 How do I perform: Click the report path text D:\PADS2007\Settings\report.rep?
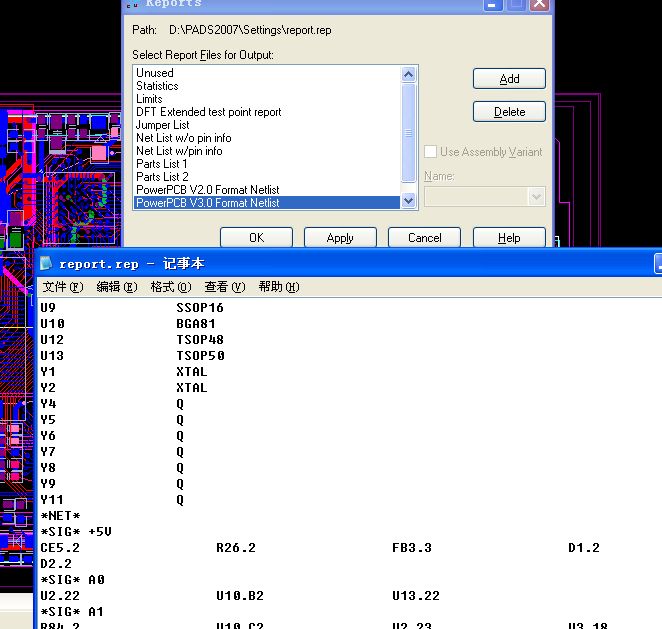pyautogui.click(x=250, y=30)
